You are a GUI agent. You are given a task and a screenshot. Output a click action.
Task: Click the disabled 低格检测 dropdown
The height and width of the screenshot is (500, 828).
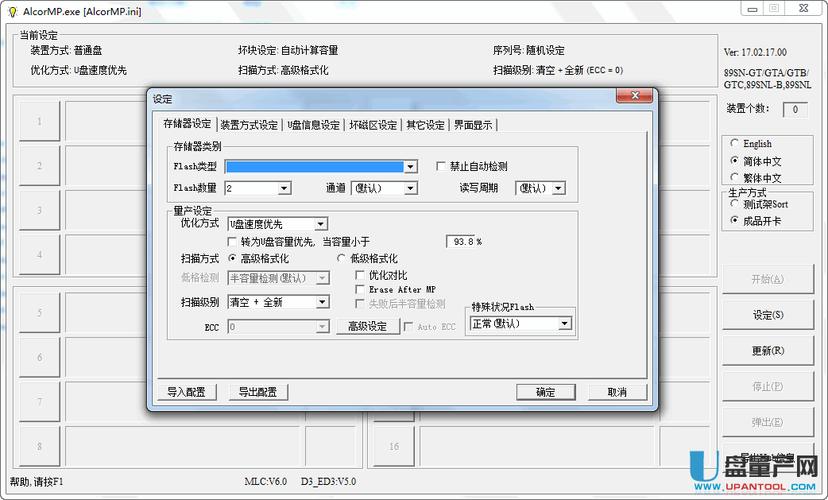278,278
